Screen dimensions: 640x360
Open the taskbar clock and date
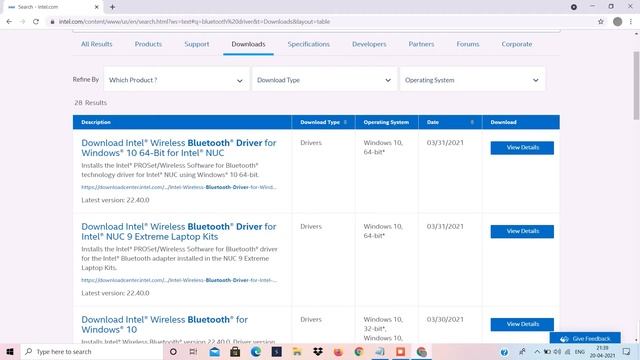click(602, 351)
